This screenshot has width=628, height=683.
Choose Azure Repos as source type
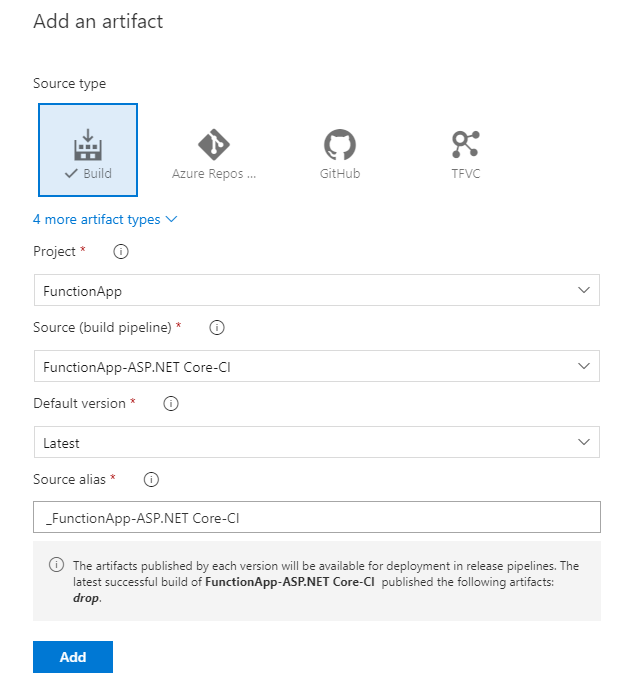tap(214, 154)
